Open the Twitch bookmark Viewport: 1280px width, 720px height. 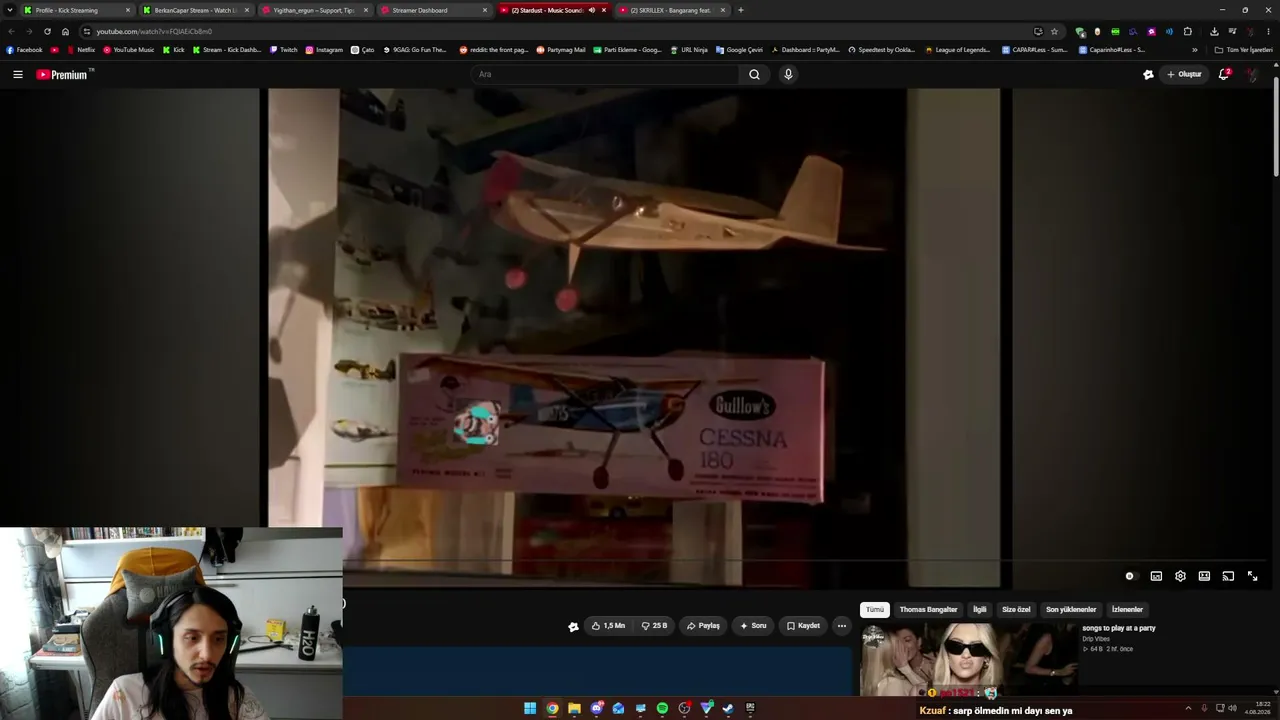[284, 49]
